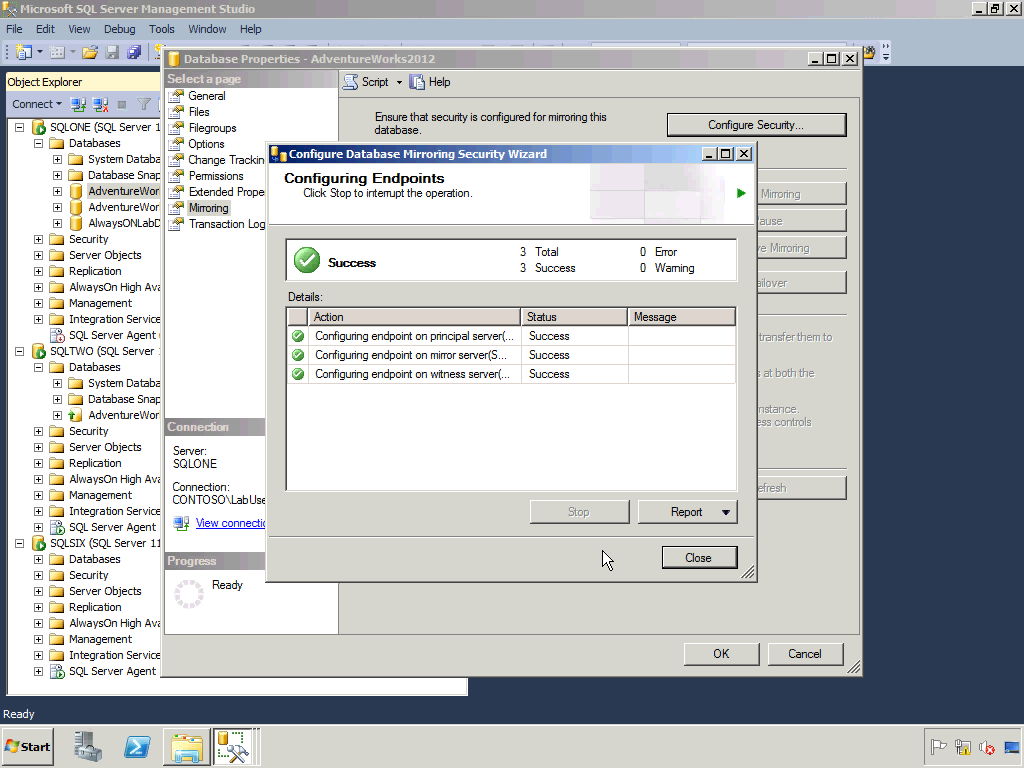Open the Tools menu

161,29
